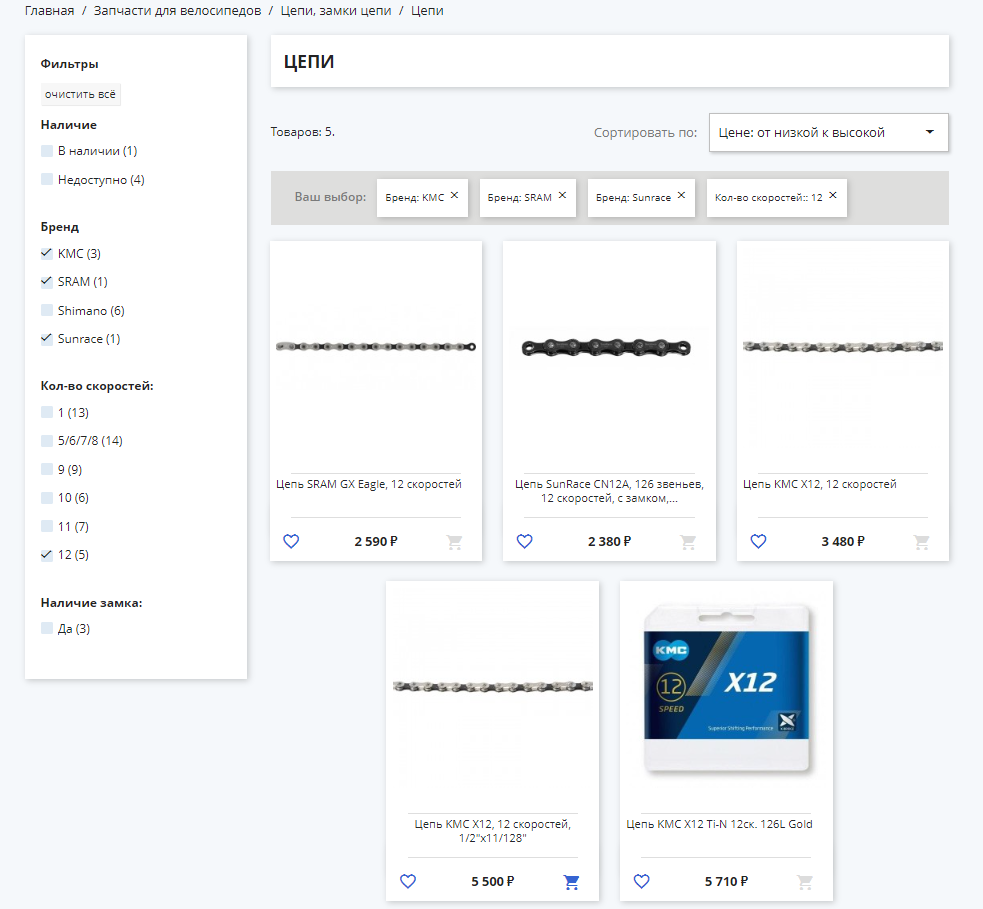Screen dimensions: 983x909
Task: Uncheck the SRAM (1) brand filter
Action: point(46,281)
